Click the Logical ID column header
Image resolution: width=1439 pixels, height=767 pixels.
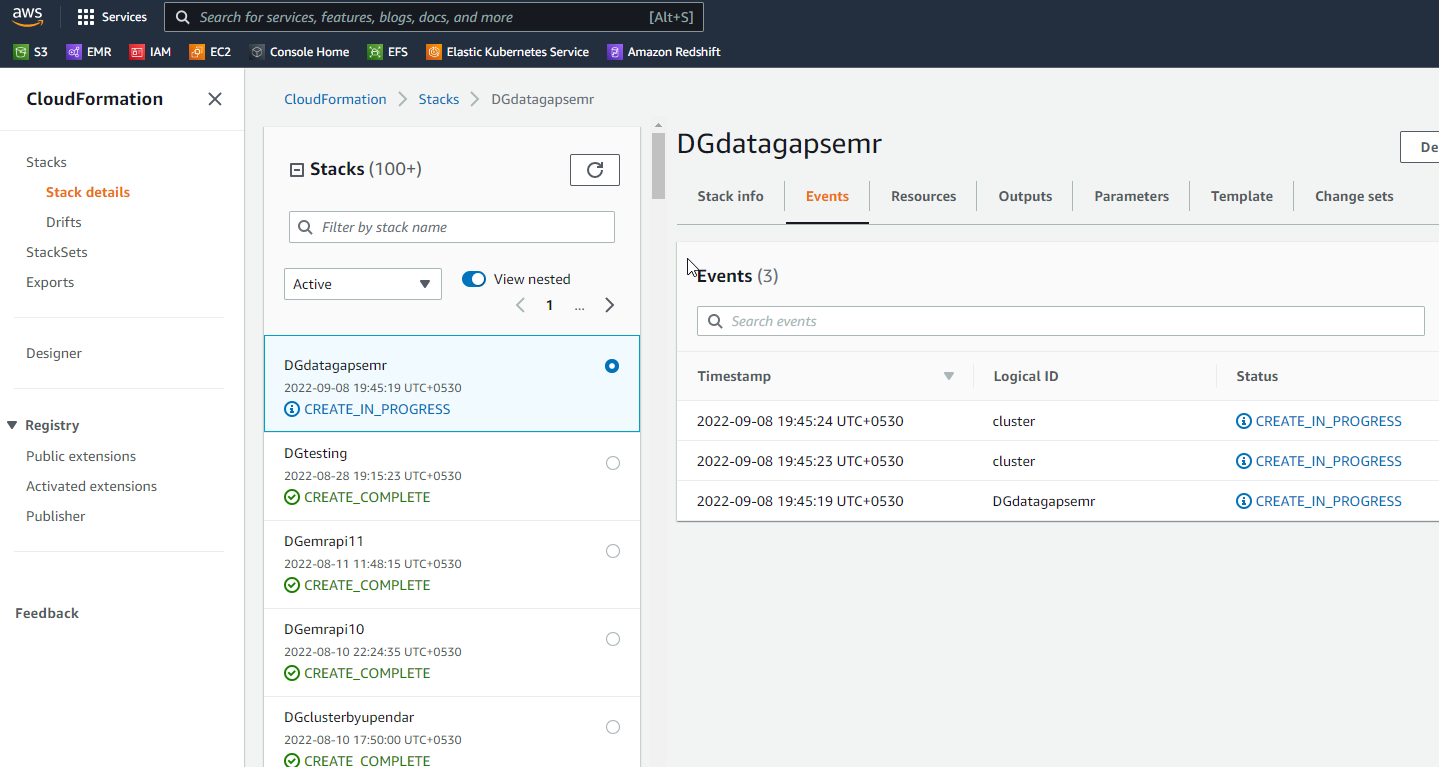(x=1026, y=376)
